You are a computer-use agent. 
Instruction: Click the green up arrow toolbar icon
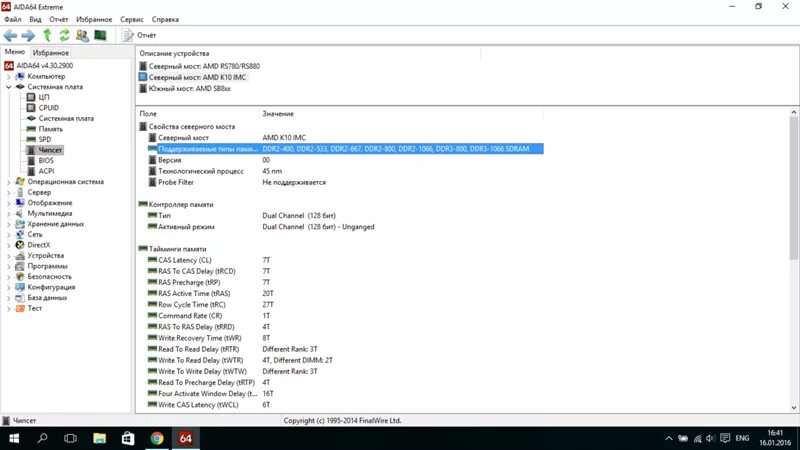47,35
